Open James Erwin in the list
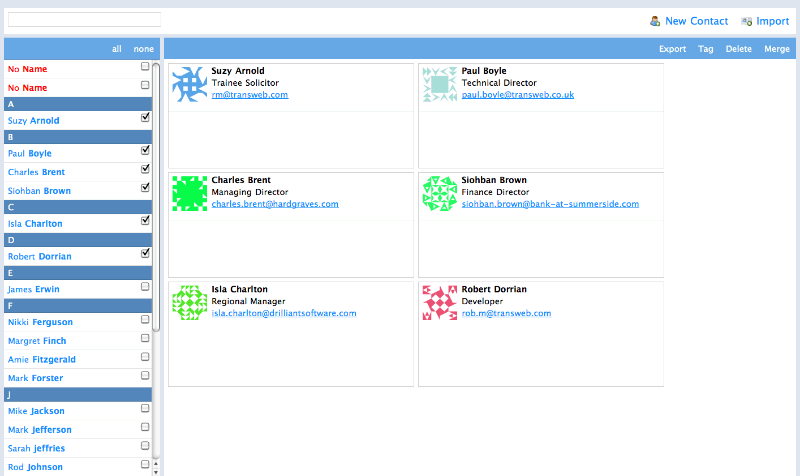 [34, 289]
